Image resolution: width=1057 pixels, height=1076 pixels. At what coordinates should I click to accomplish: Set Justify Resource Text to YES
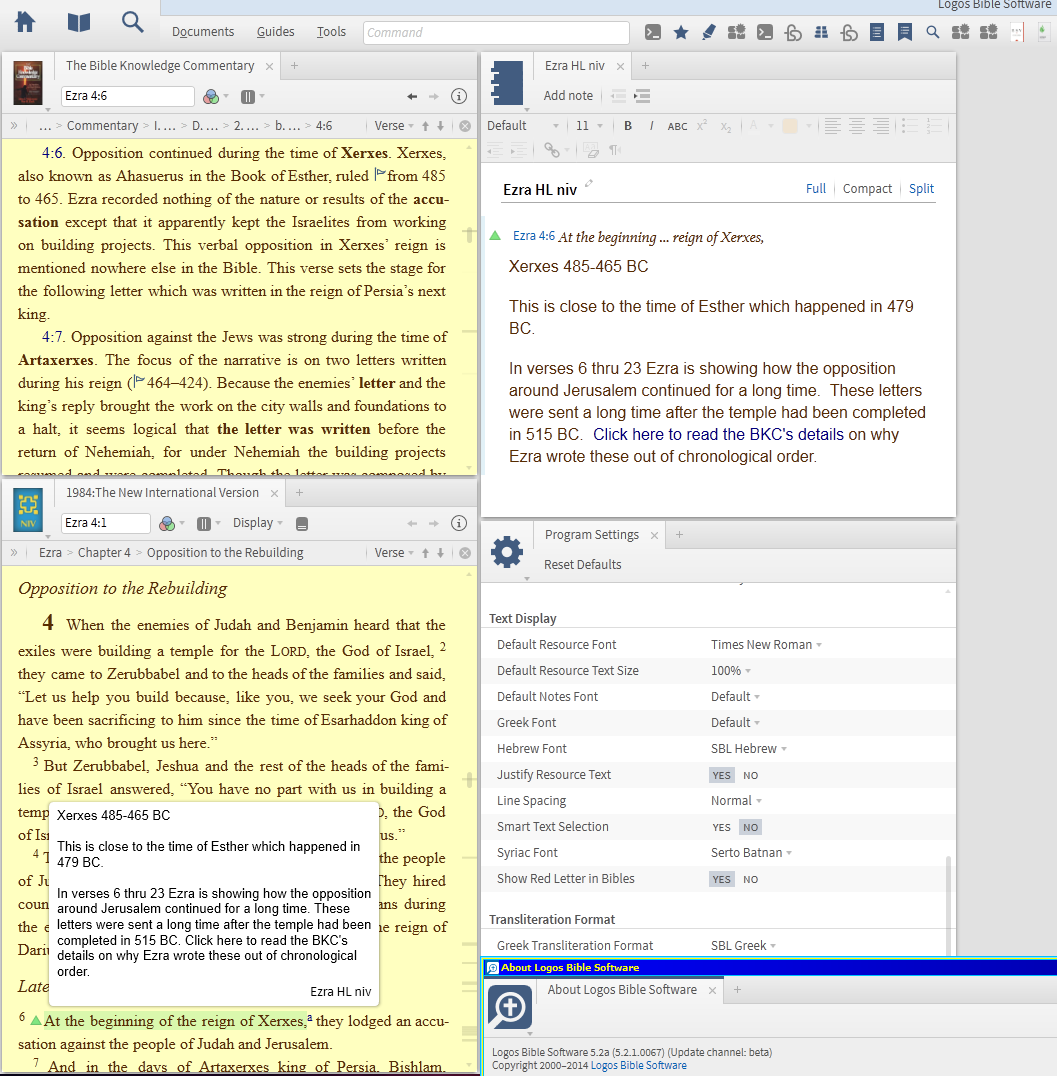(x=721, y=775)
